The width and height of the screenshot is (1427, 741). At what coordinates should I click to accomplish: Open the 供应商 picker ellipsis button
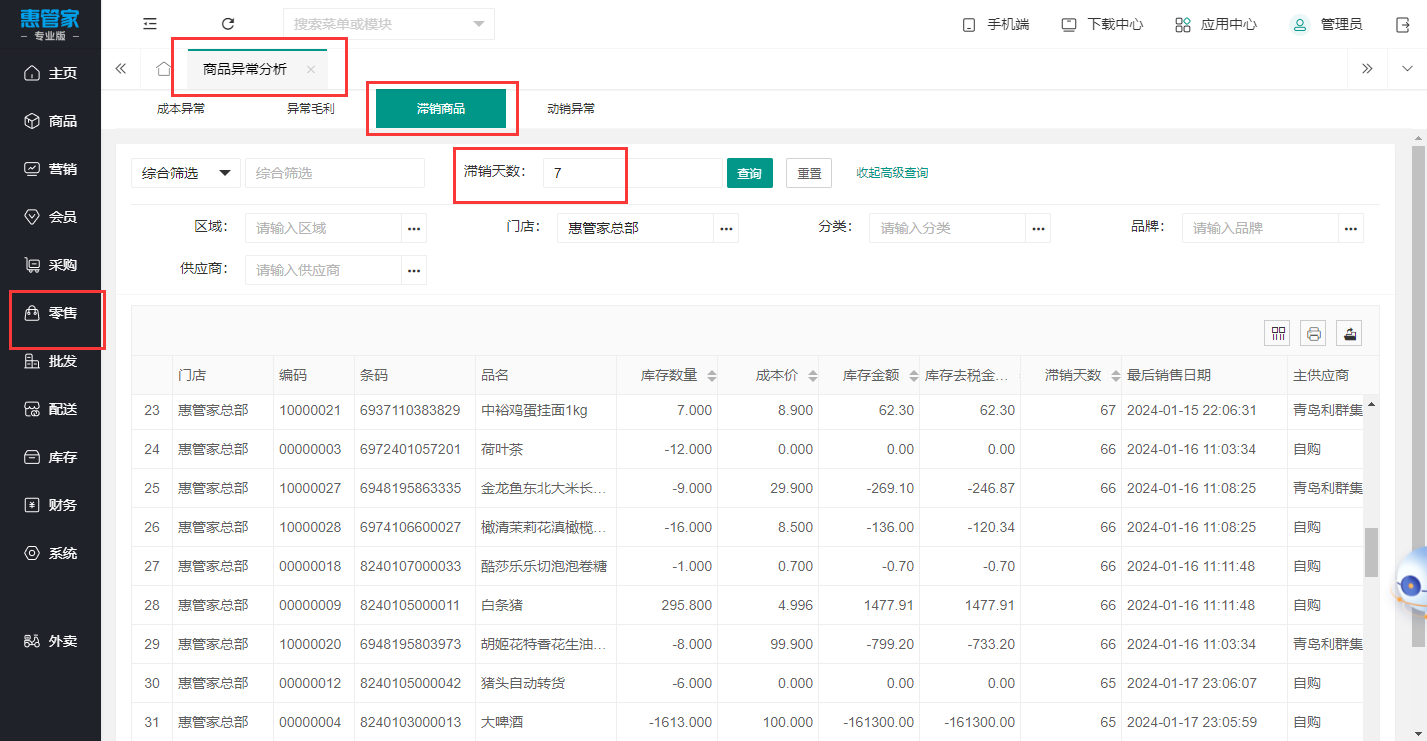pyautogui.click(x=414, y=270)
